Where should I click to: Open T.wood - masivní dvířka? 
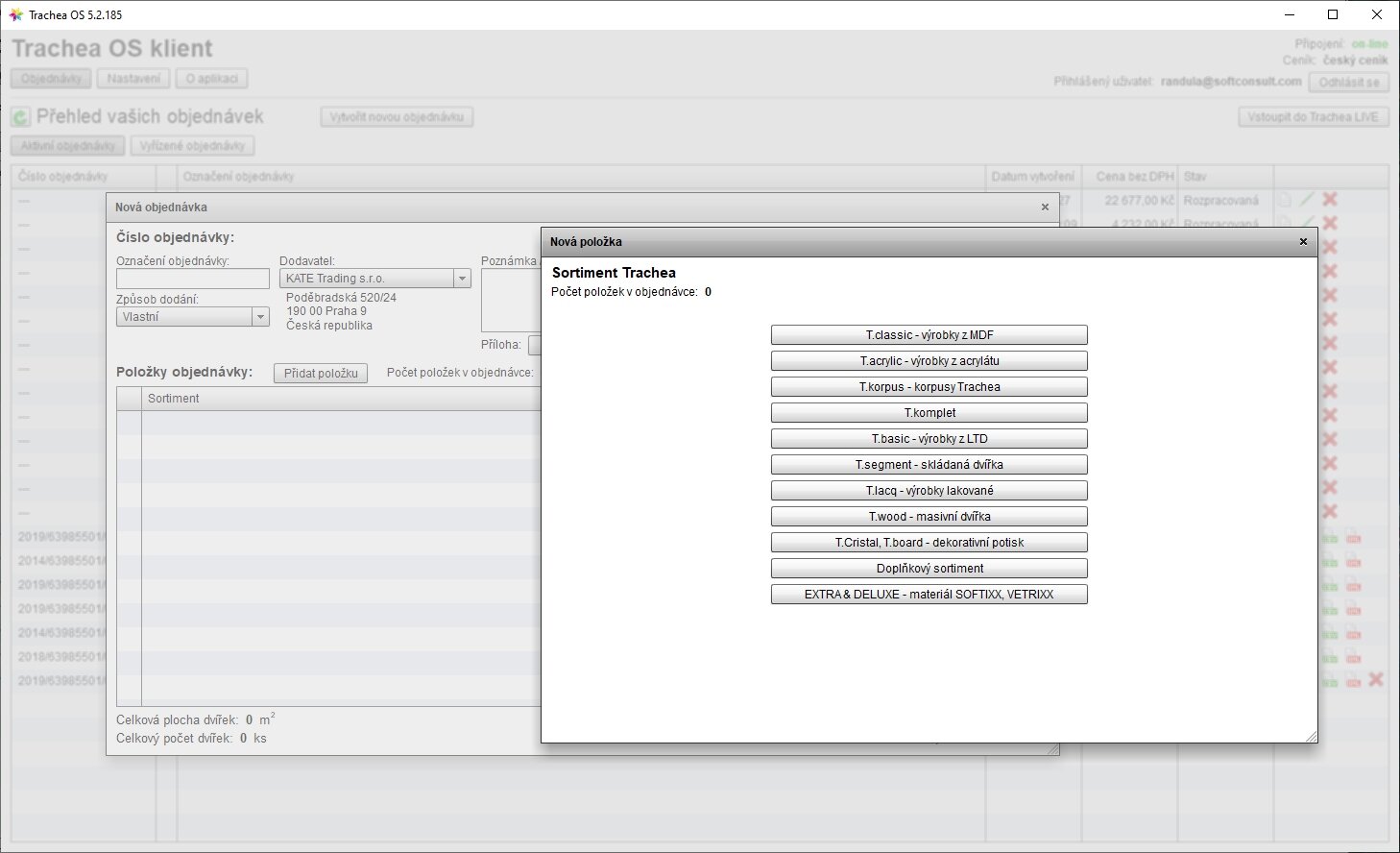point(929,517)
